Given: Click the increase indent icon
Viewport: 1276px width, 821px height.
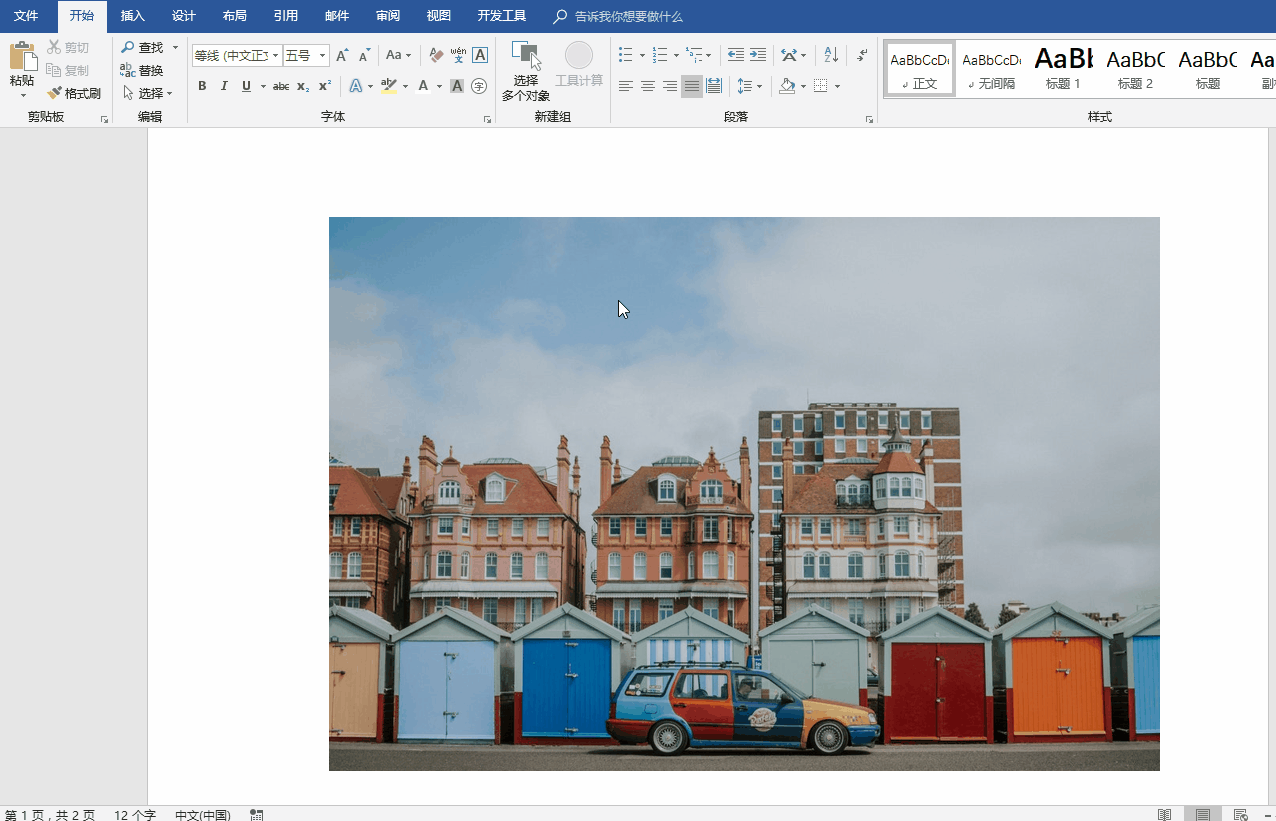Looking at the screenshot, I should tap(758, 55).
